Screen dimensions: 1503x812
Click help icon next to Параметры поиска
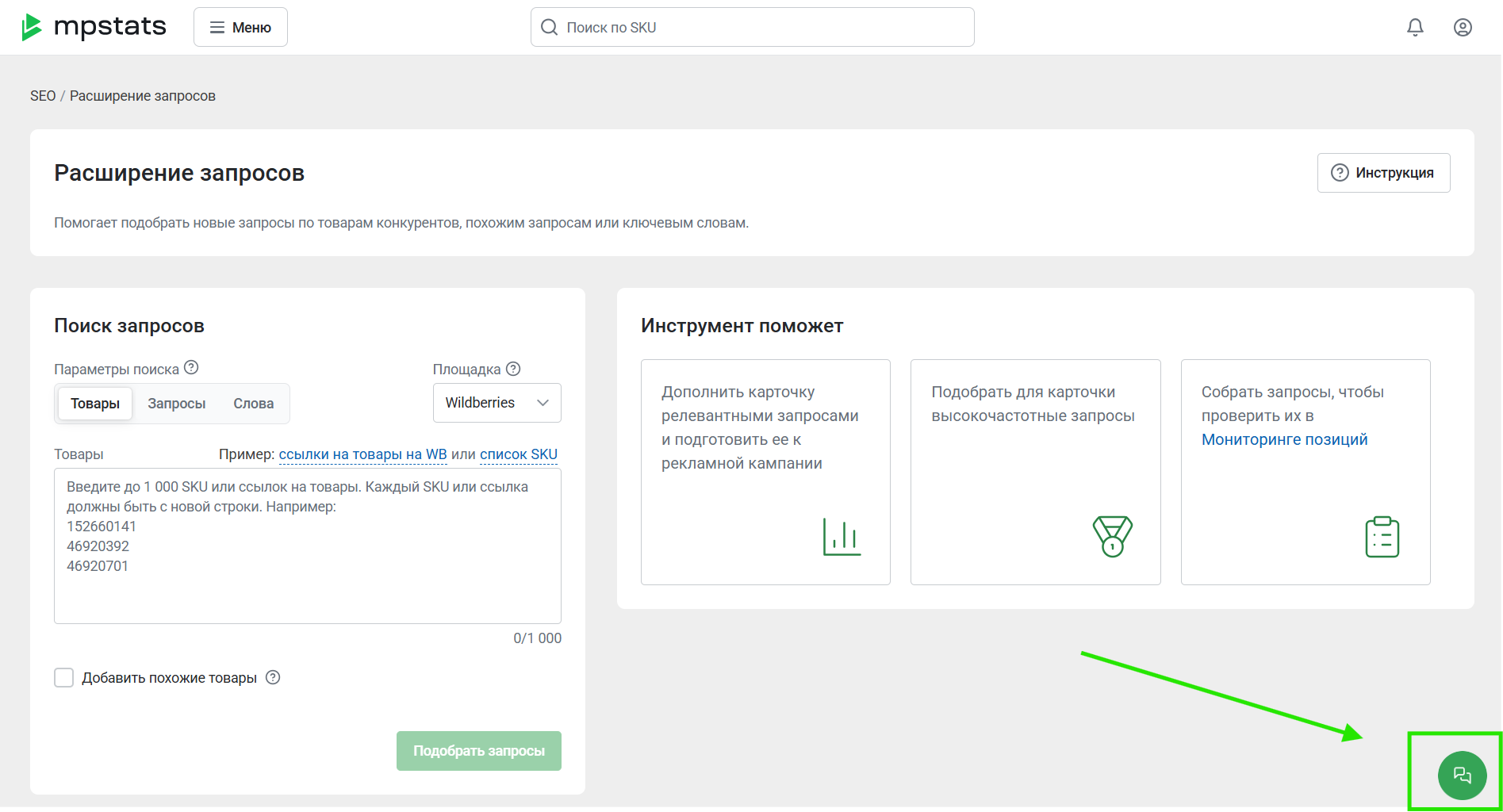[191, 368]
